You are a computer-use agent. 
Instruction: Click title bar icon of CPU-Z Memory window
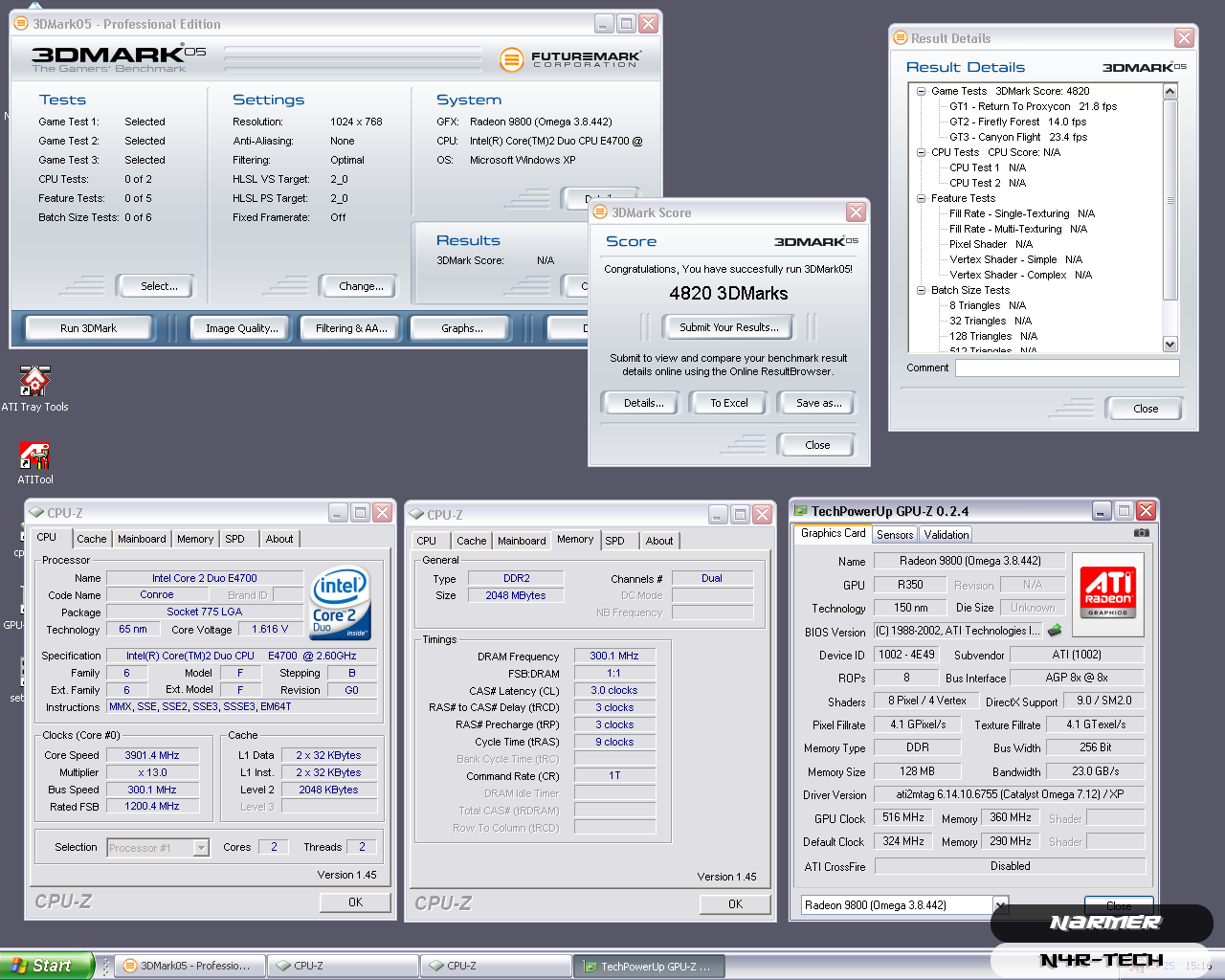[x=416, y=515]
